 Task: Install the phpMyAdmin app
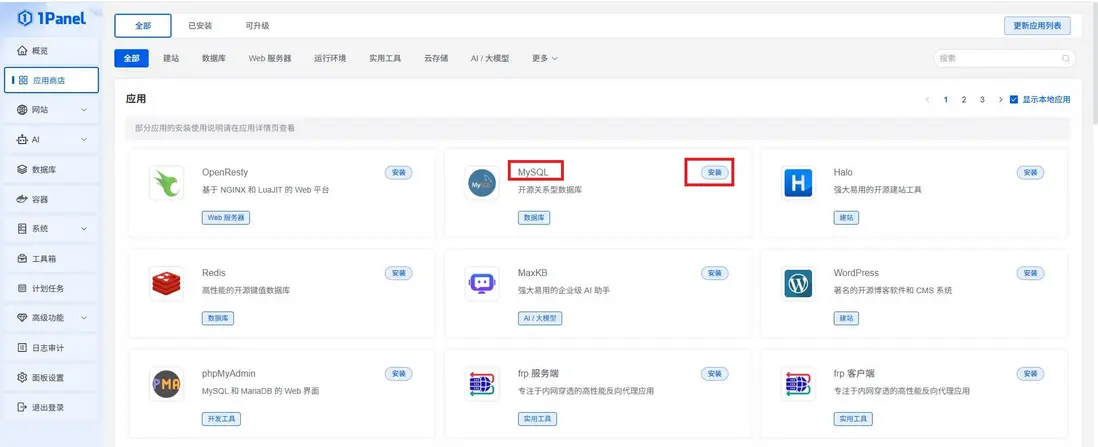[x=398, y=374]
